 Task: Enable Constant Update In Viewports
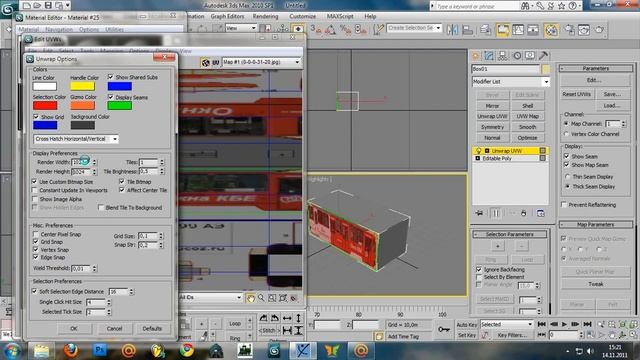pos(35,190)
